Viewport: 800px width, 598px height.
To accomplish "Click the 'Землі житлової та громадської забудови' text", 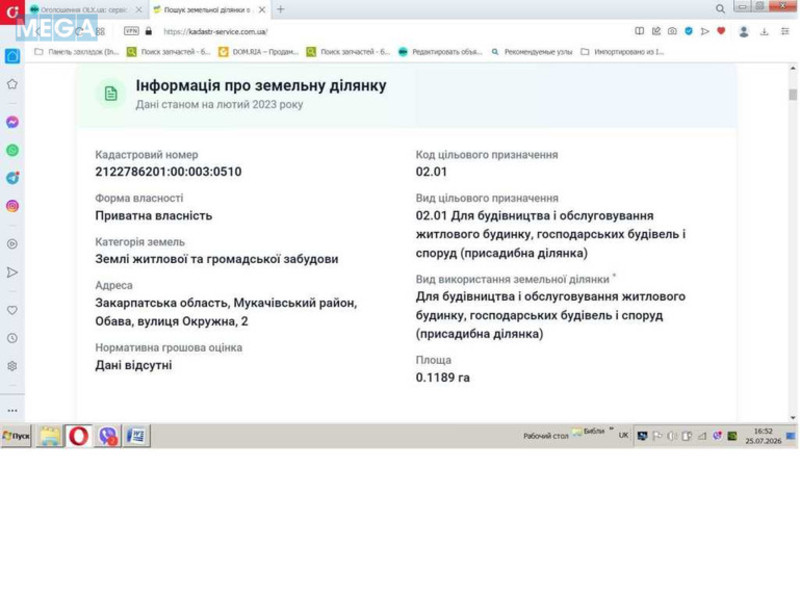I will [x=217, y=259].
